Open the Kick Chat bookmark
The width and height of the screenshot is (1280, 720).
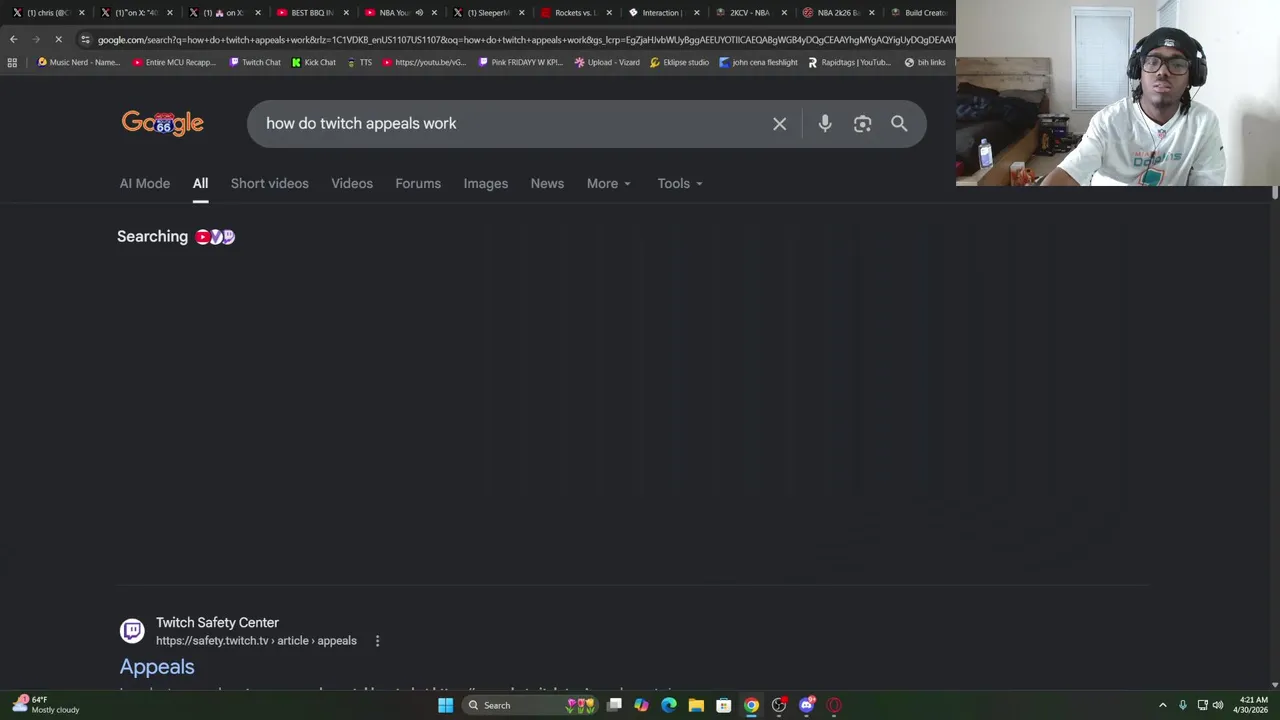tap(313, 62)
